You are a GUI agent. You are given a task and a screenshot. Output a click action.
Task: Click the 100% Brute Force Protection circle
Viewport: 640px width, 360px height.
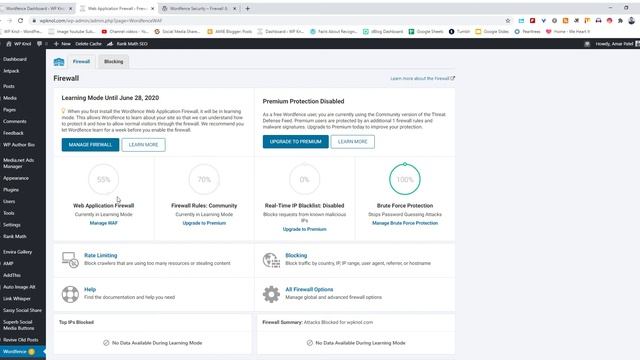point(405,179)
